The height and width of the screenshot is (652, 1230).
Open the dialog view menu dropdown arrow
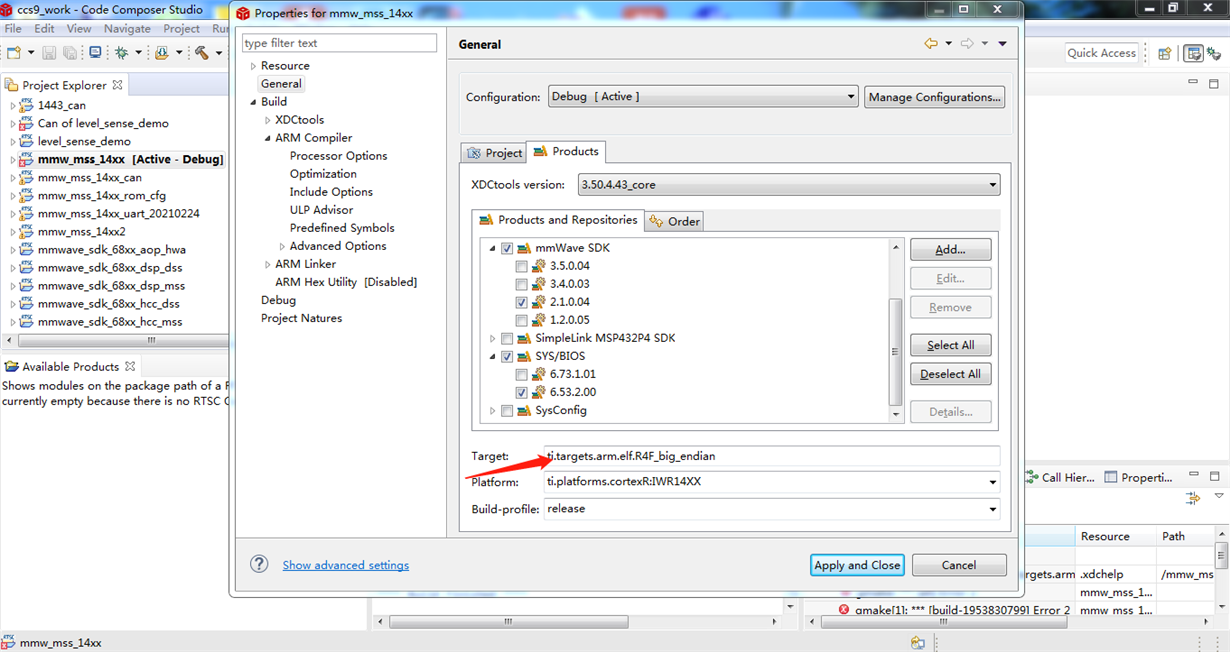tap(1002, 44)
